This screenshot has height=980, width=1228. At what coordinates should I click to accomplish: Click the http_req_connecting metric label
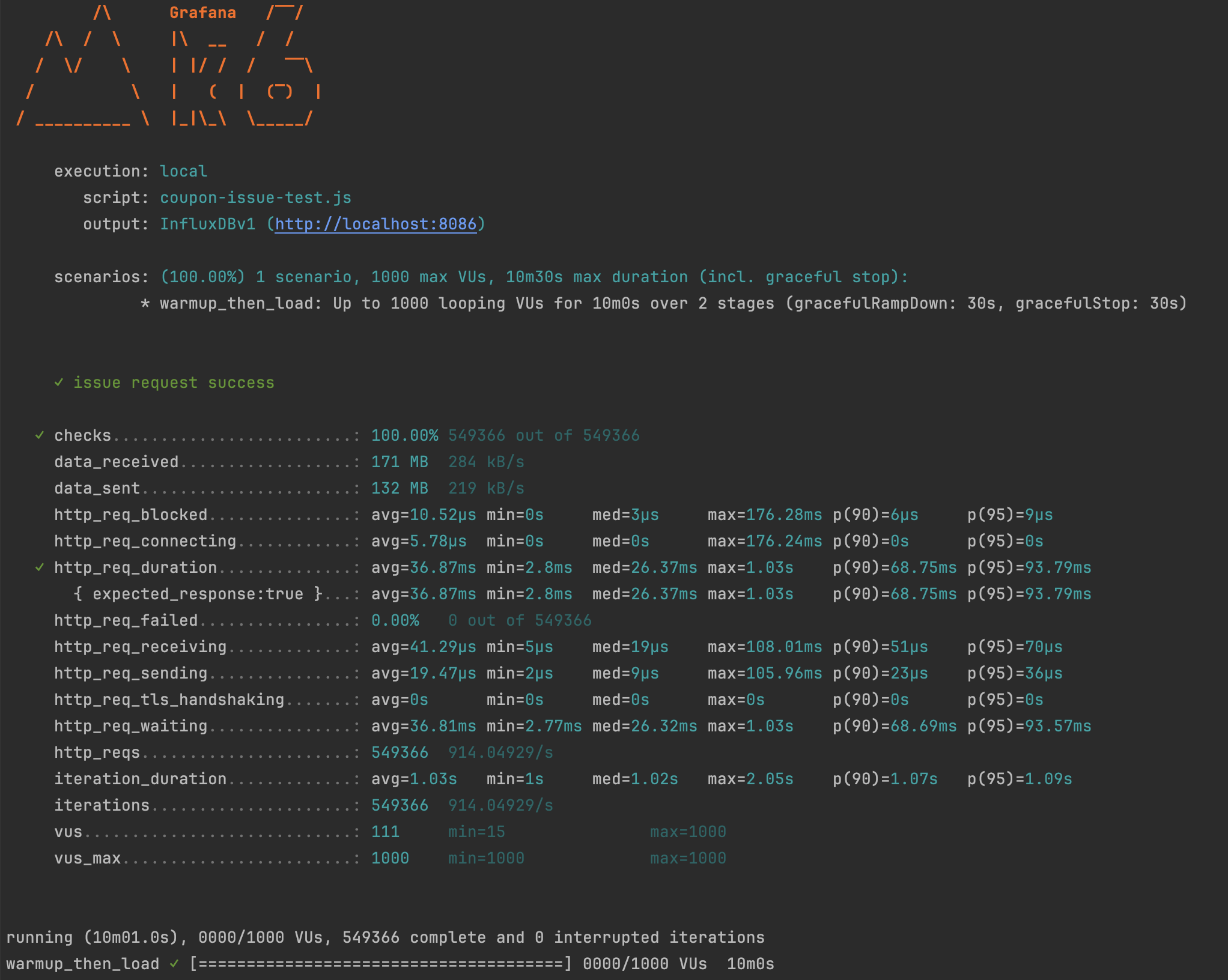coord(145,541)
